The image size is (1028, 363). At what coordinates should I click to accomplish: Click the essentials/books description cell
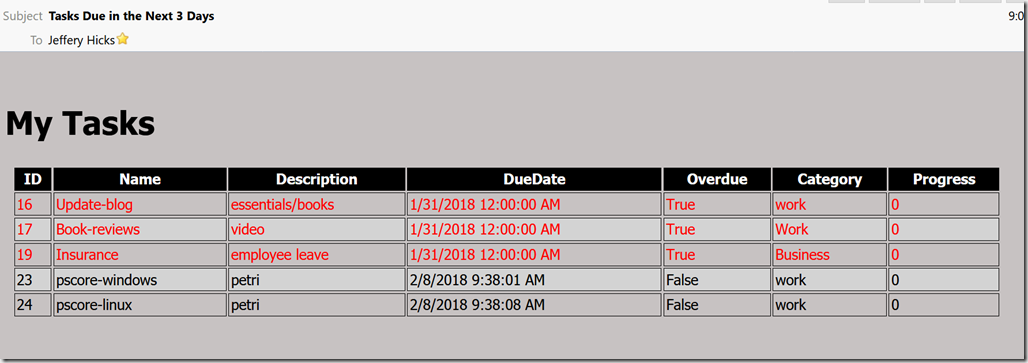point(317,204)
